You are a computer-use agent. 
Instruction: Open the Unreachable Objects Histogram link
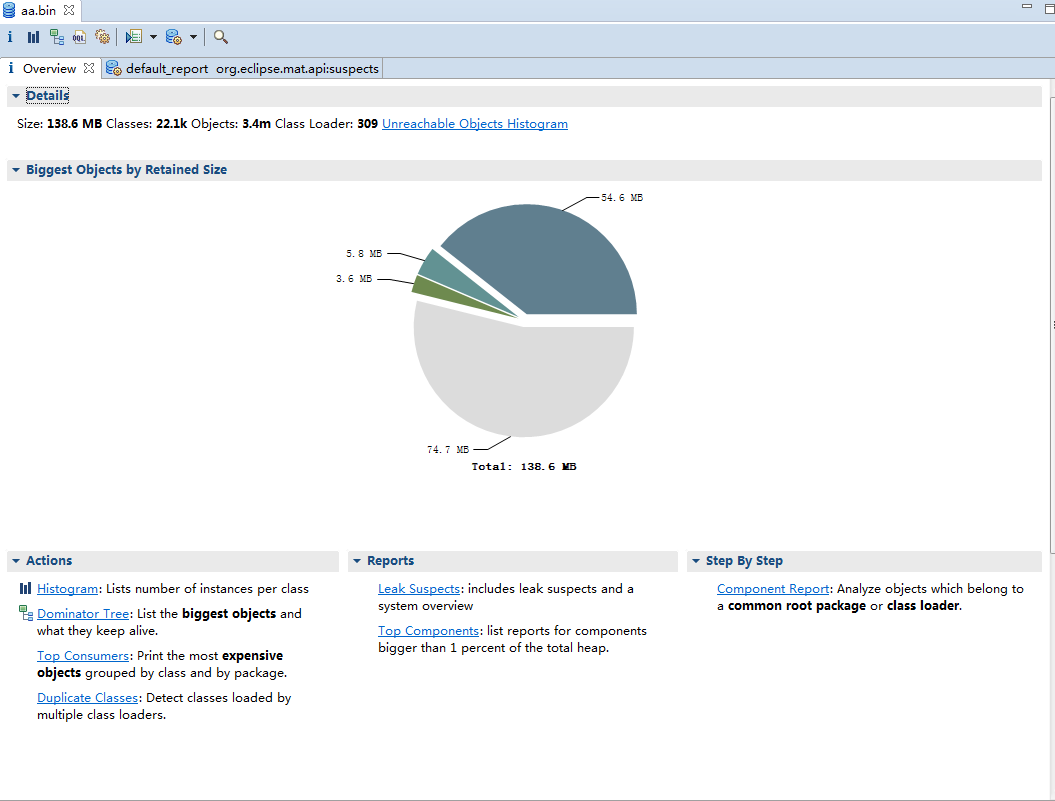[474, 124]
